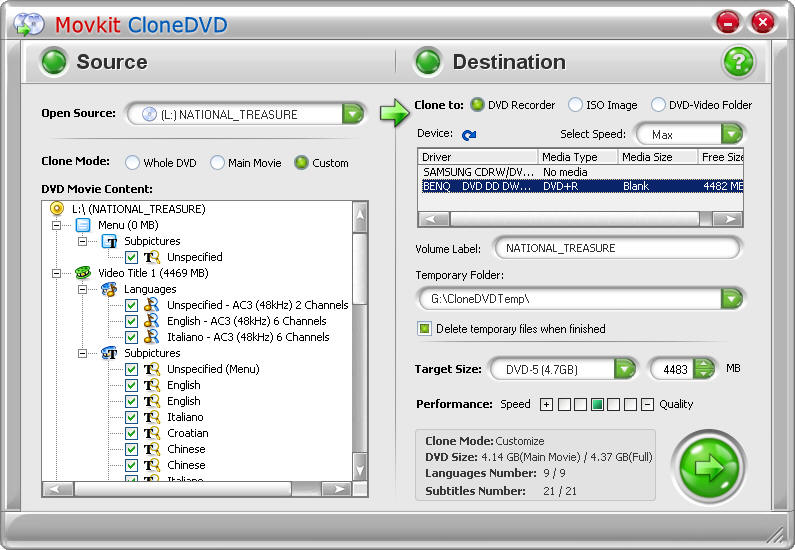Click the Italiano AC3 audio track icon
Viewport: 795px width, 550px height.
tap(152, 337)
